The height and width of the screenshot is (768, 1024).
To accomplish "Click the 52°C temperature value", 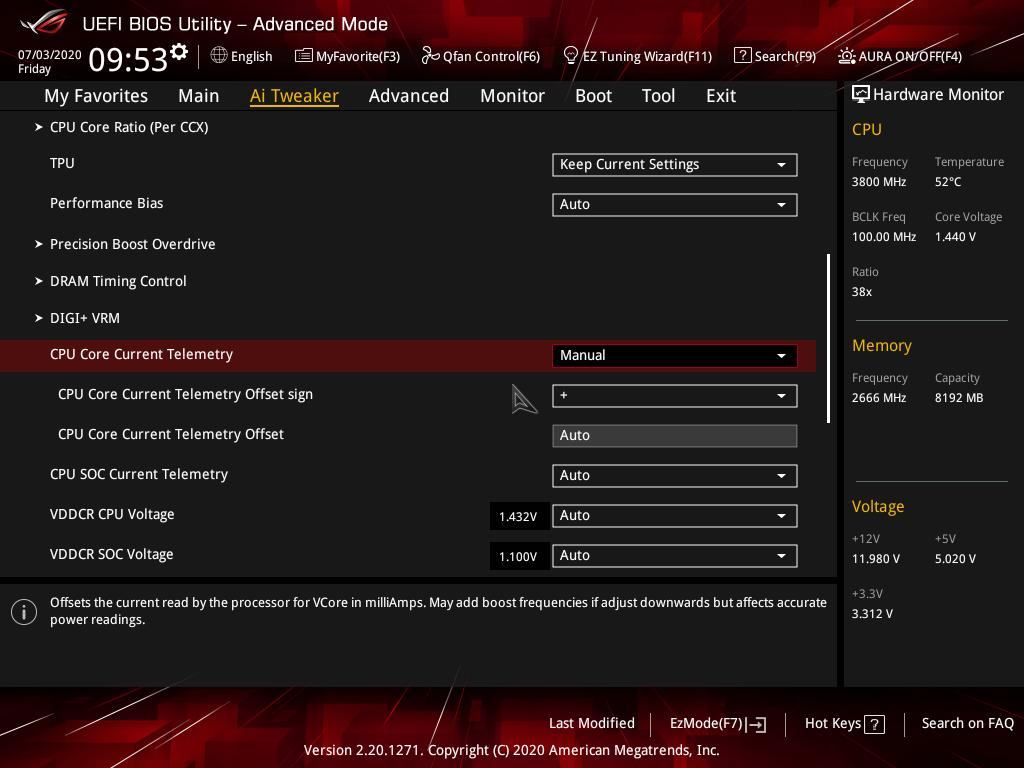I will 948,182.
